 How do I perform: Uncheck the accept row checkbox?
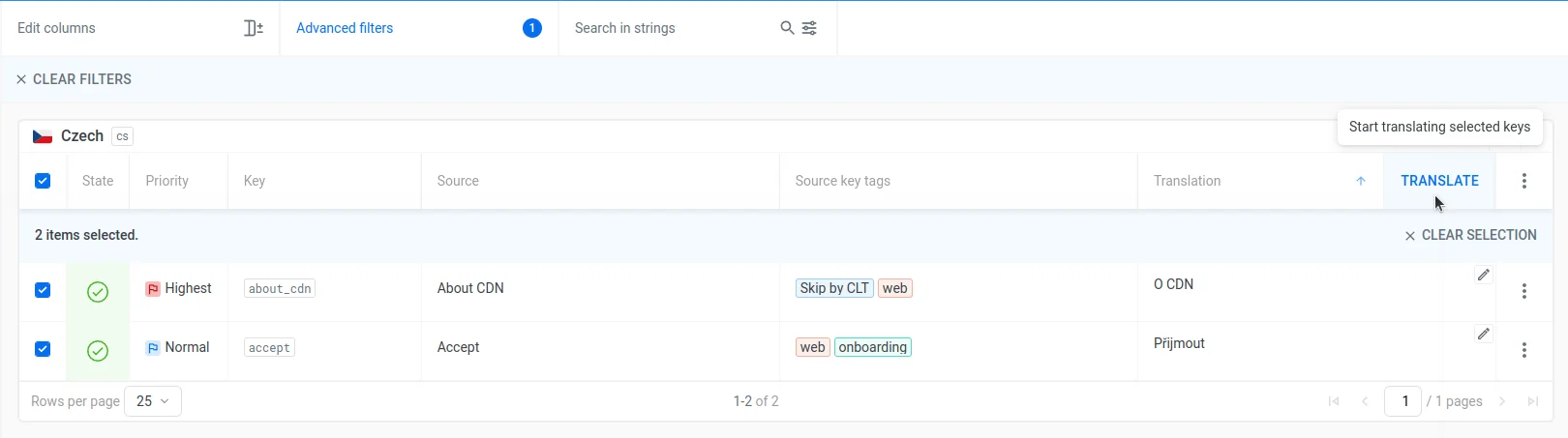click(43, 349)
